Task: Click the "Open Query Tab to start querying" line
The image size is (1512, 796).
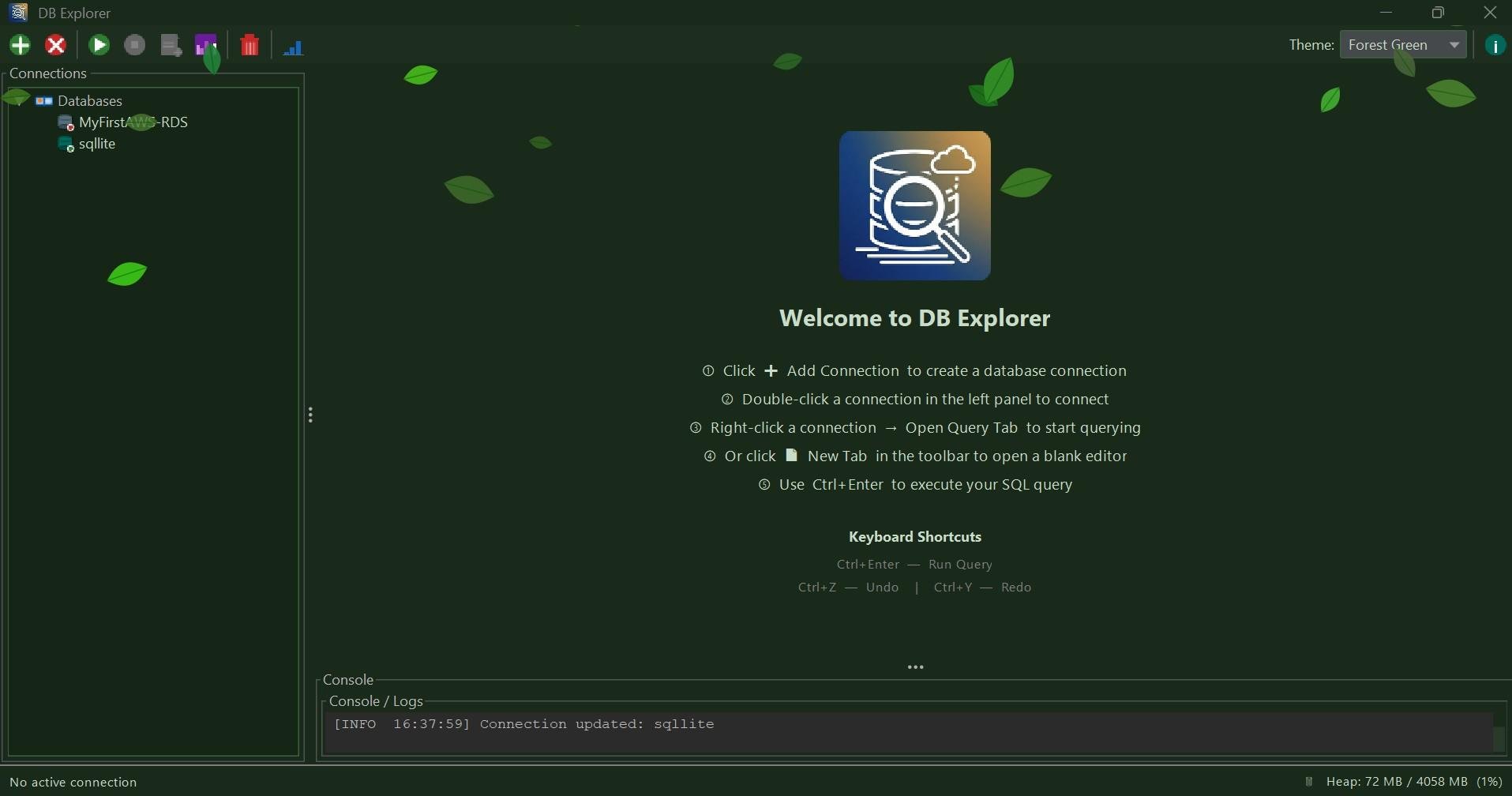Action: tap(915, 428)
